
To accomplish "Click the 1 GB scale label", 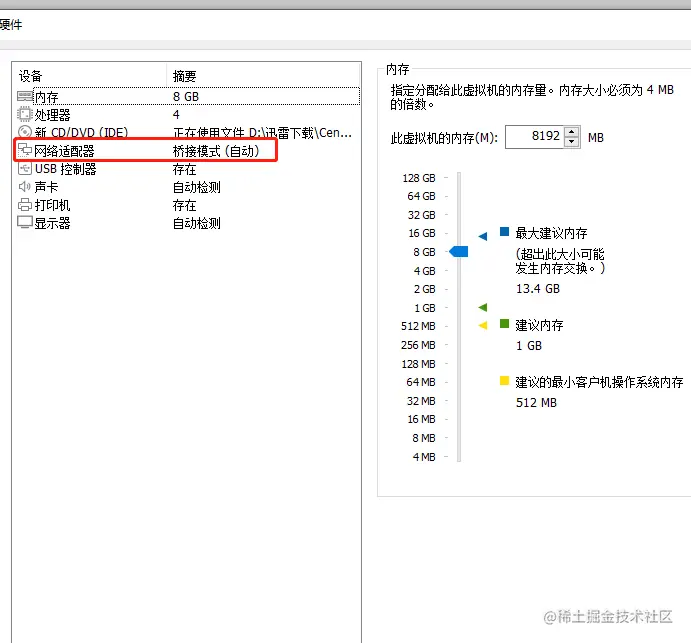I will pyautogui.click(x=425, y=308).
